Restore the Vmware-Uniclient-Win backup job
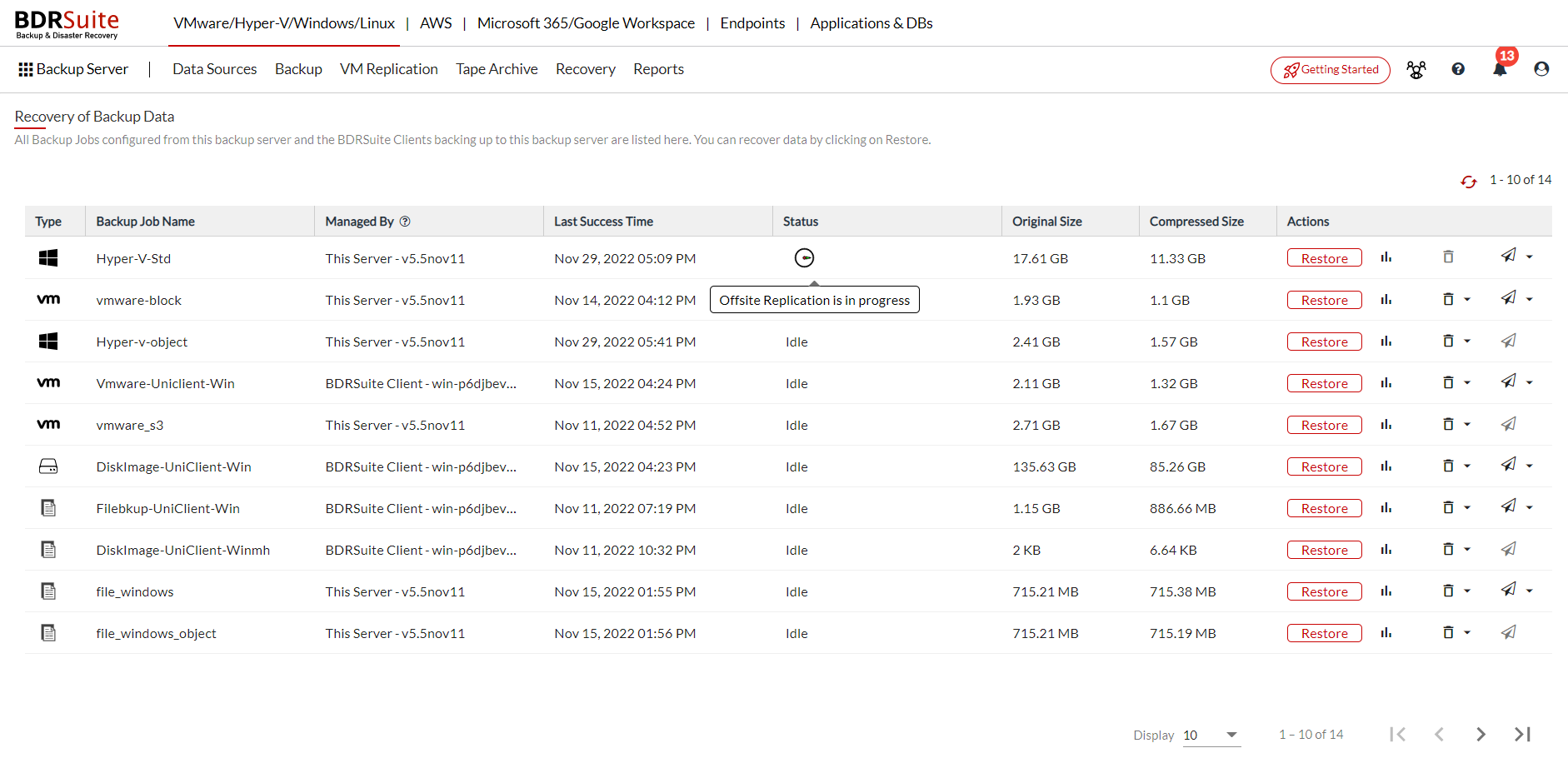 click(x=1325, y=383)
